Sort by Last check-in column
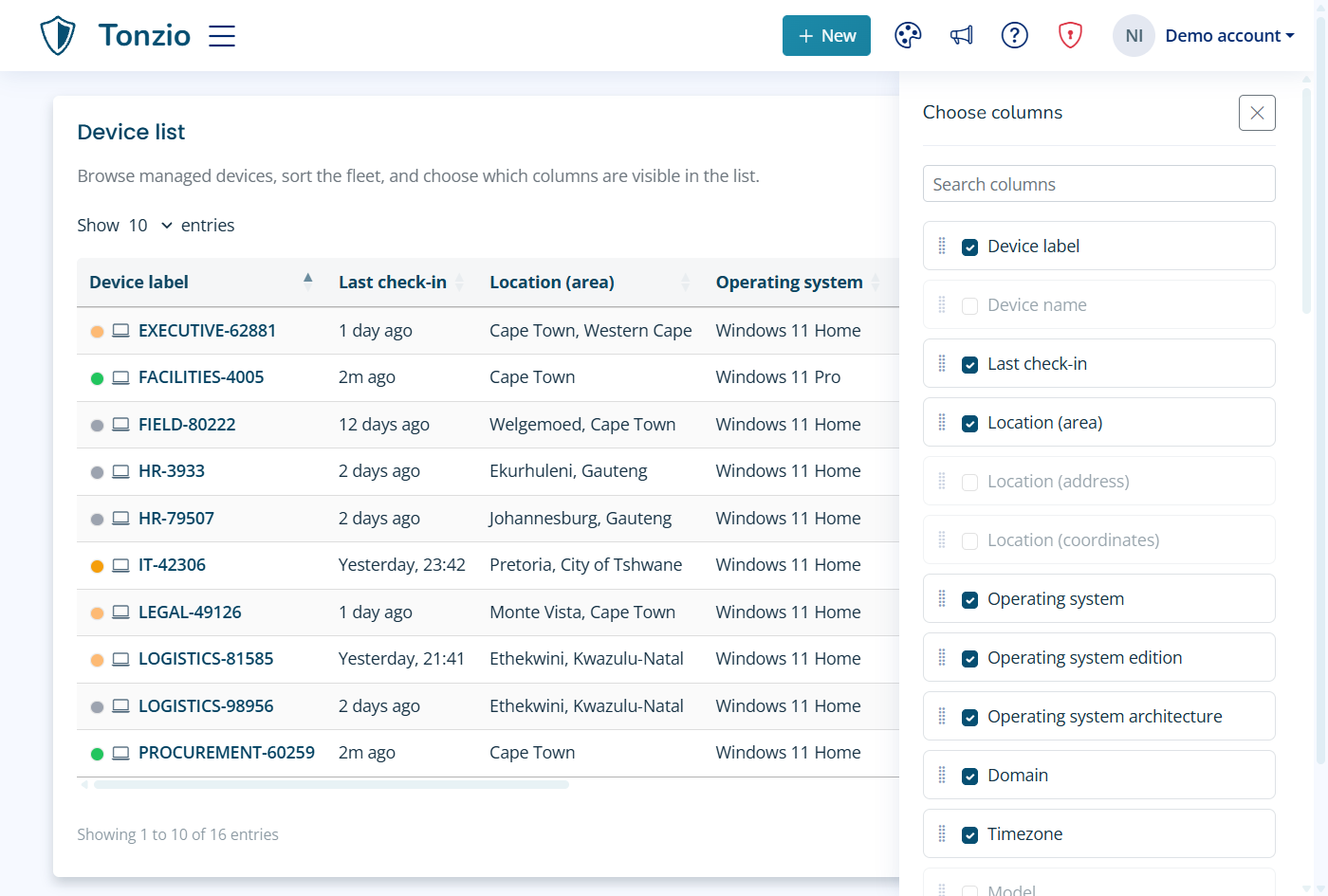This screenshot has height=896, width=1328. pos(401,283)
